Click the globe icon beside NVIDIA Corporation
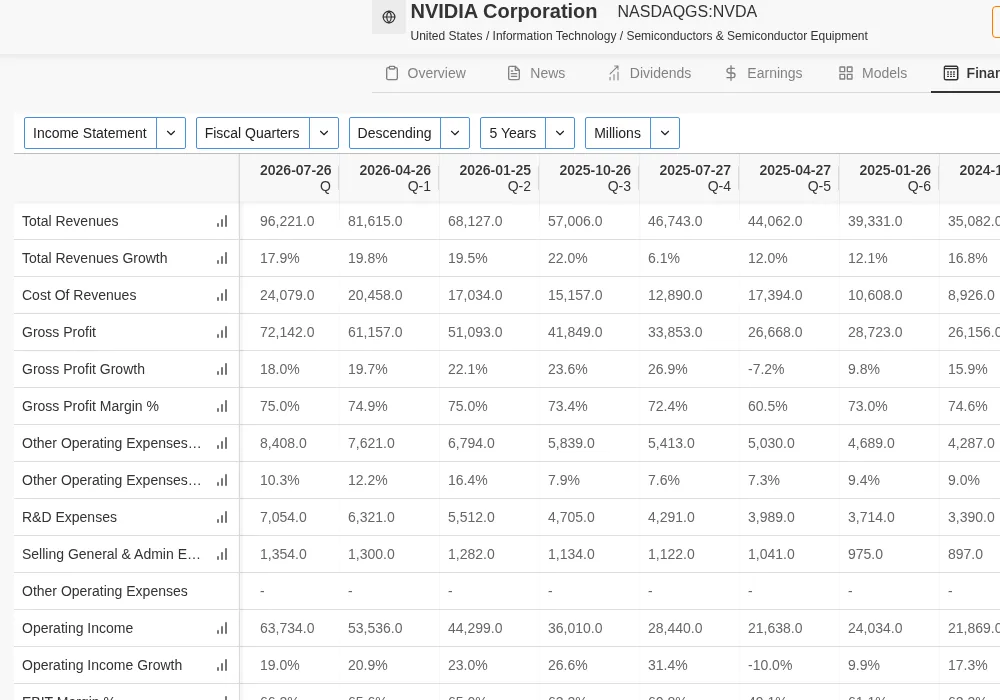Viewport: 1000px width, 700px height. point(388,17)
